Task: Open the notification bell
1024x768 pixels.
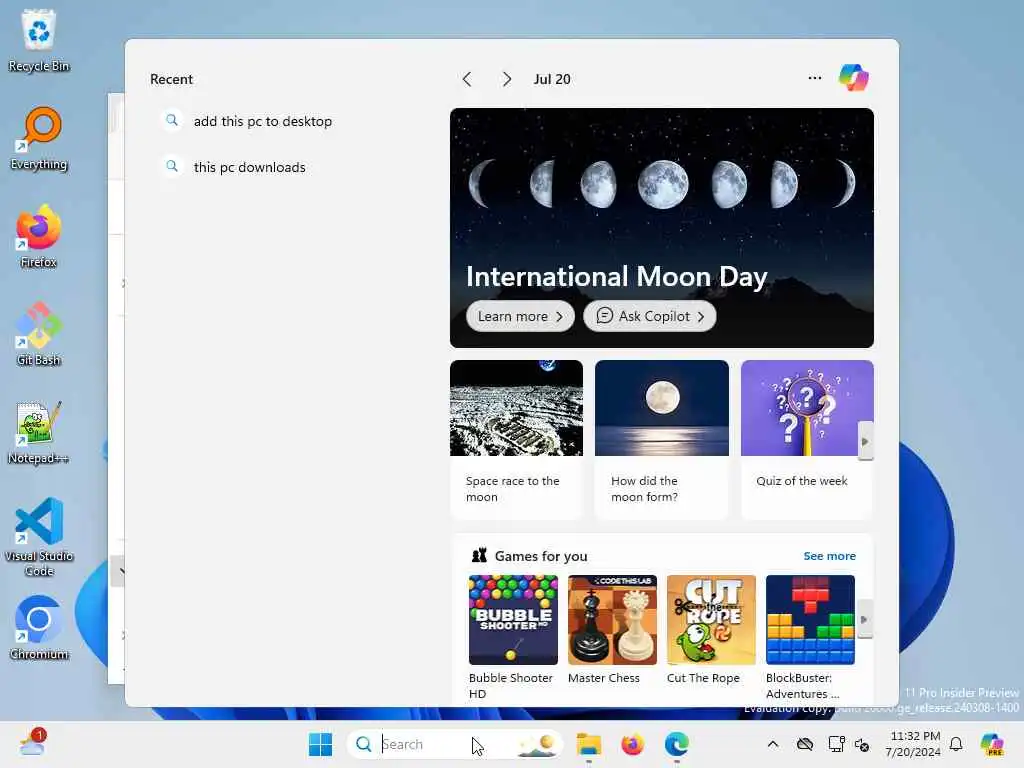Action: (x=956, y=744)
